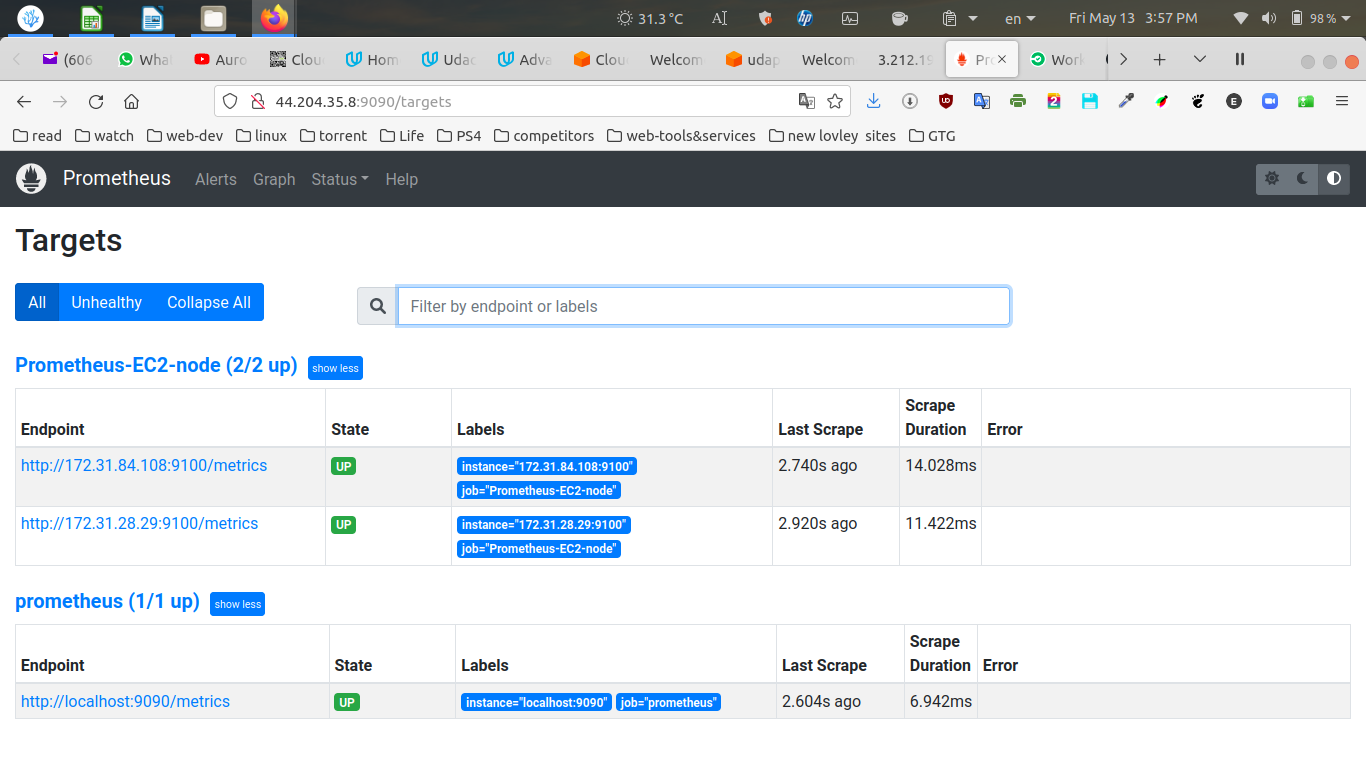Open the web-tools&services bookmarks folder
1366x768 pixels.
(681, 135)
